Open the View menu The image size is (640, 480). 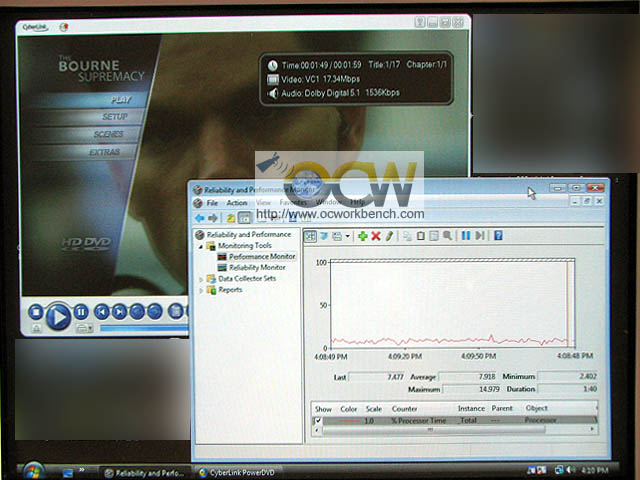click(263, 202)
